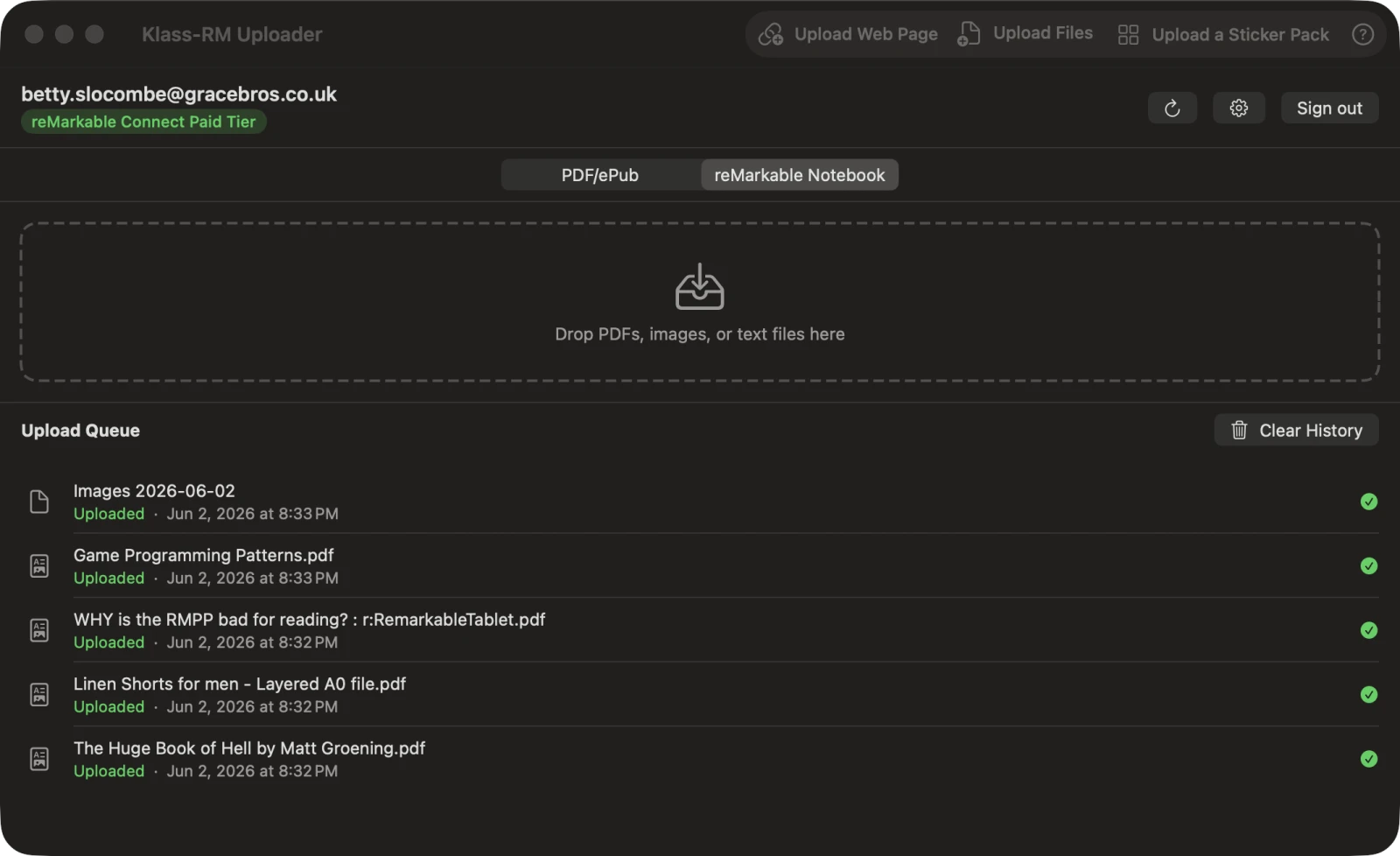Switch to the PDF/ePub tab
Image resolution: width=1400 pixels, height=856 pixels.
pyautogui.click(x=600, y=175)
